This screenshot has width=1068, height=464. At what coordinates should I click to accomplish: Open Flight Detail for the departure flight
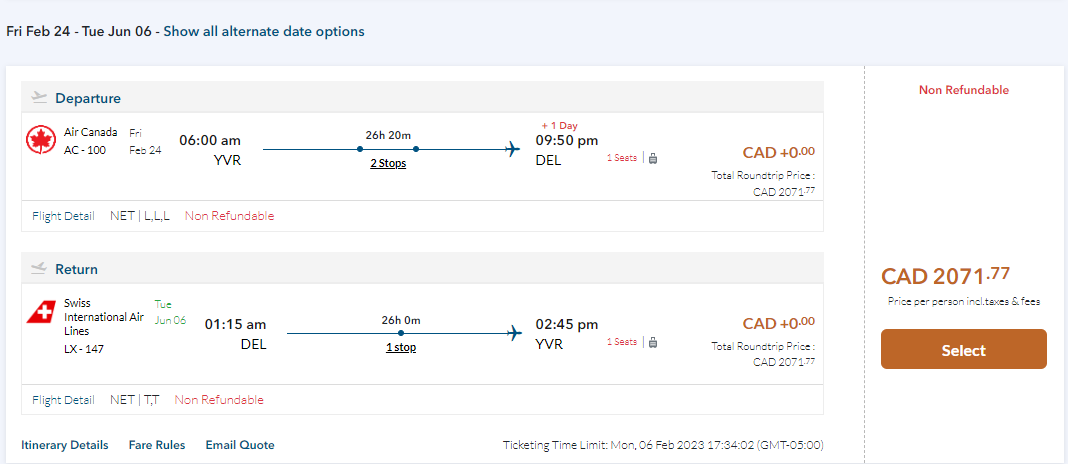(63, 216)
